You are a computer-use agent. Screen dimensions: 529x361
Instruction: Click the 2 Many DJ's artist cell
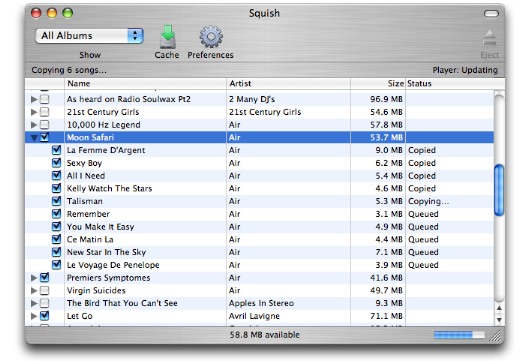tap(252, 99)
